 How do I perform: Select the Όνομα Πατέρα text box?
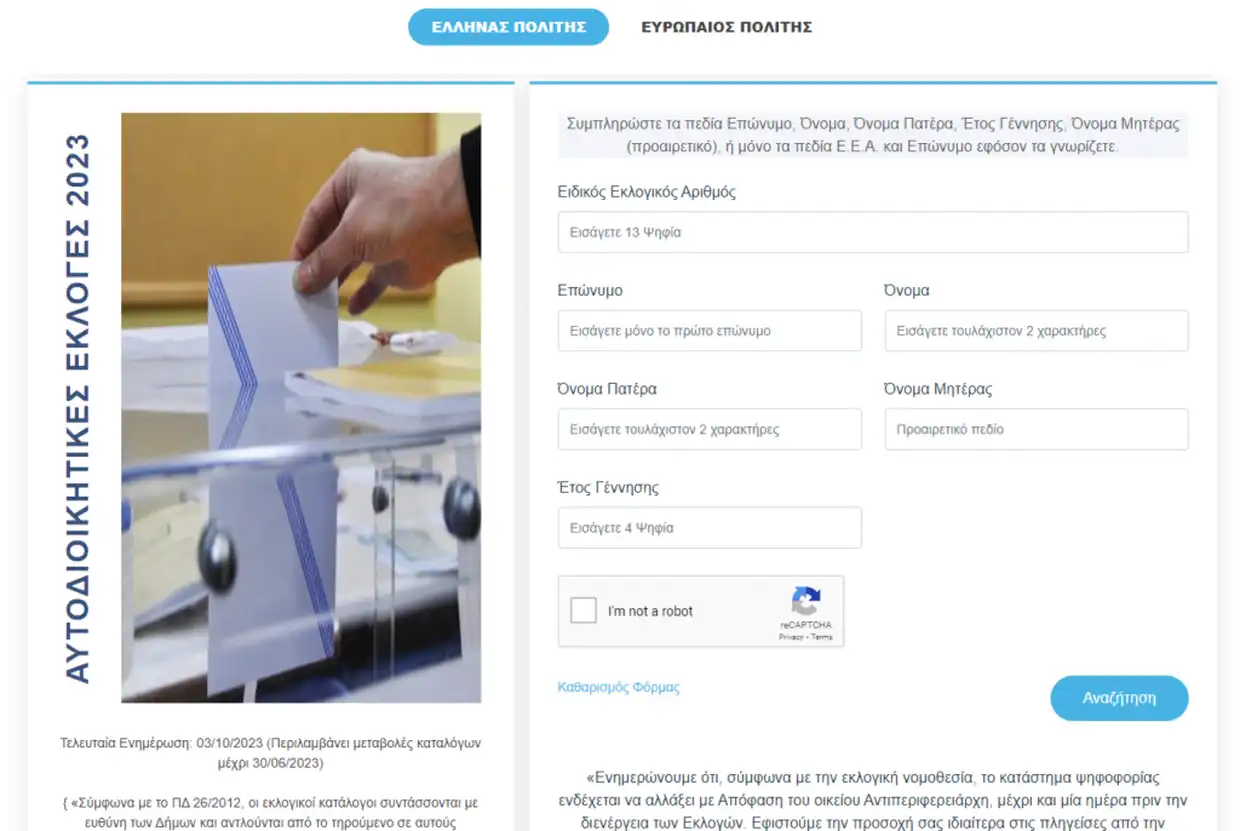point(709,429)
